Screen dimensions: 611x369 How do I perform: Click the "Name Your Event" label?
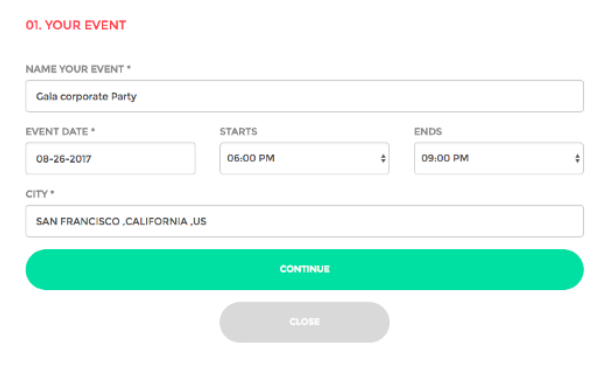click(x=78, y=69)
